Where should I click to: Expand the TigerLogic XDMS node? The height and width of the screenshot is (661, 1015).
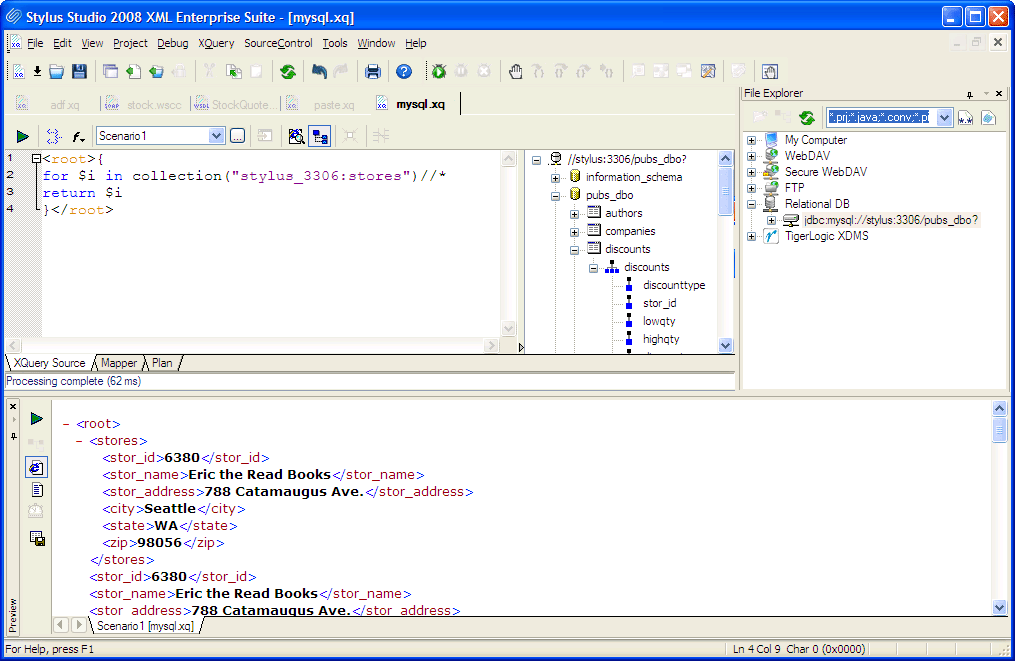tap(752, 236)
